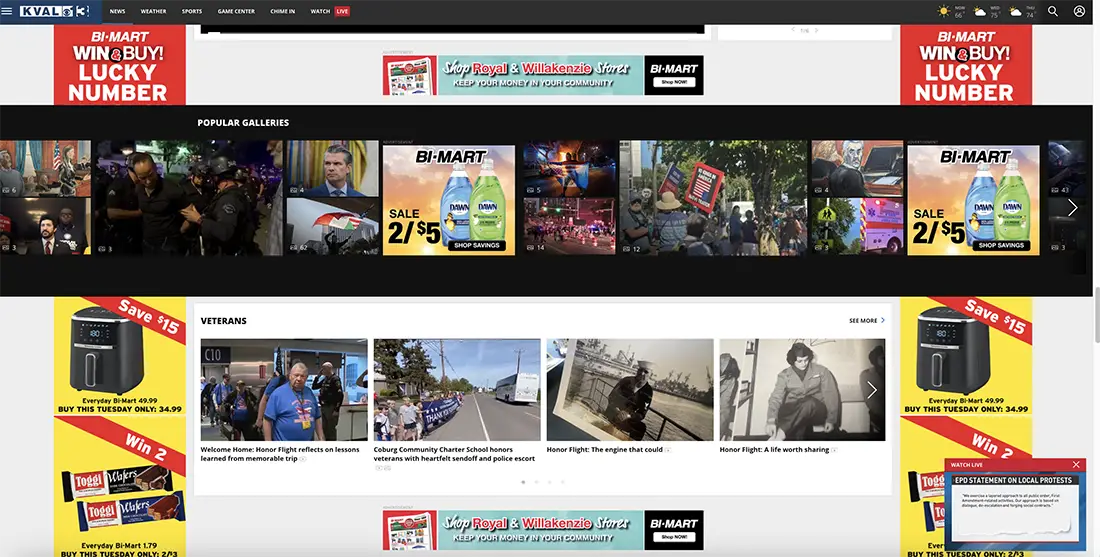
Task: Advance Veterans carousel with right arrow
Action: pyautogui.click(x=872, y=390)
